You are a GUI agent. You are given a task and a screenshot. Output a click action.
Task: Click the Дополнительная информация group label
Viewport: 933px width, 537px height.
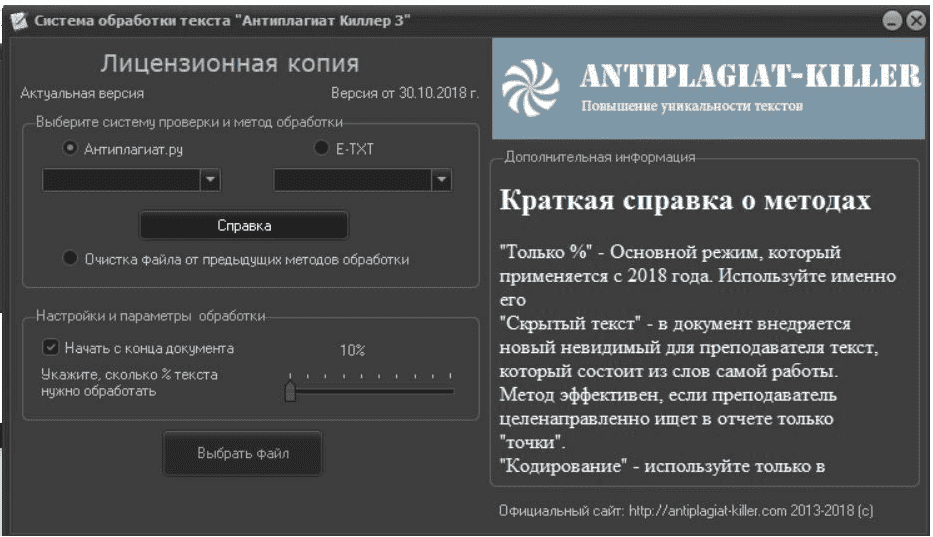pos(600,157)
